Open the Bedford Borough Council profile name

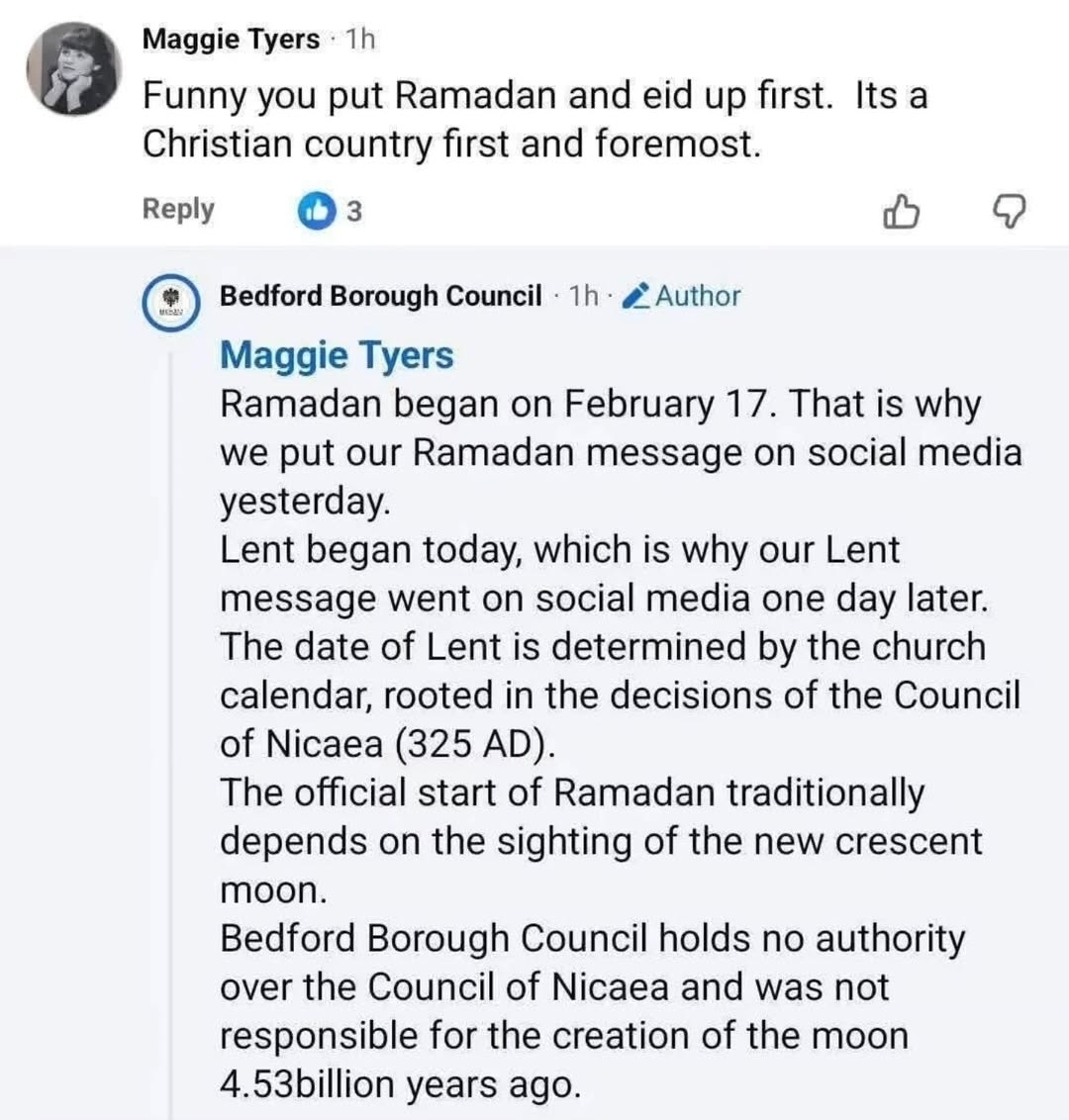click(380, 296)
